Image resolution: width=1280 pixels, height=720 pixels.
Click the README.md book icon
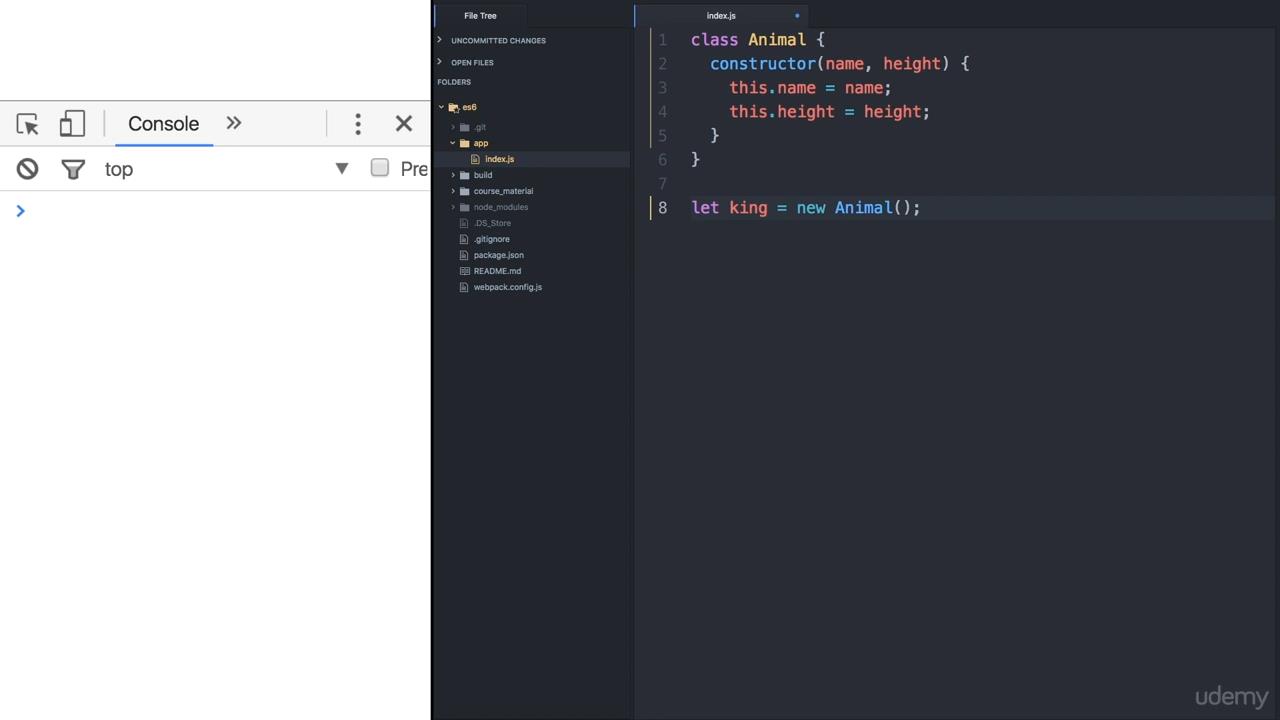click(464, 271)
